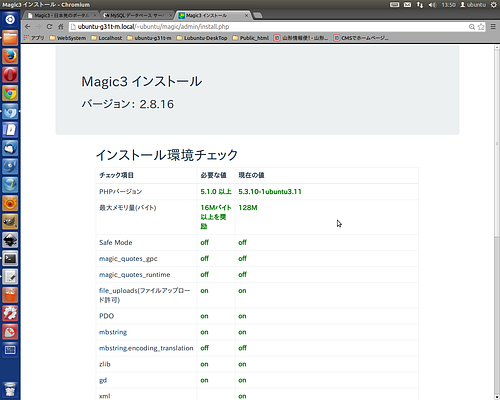Screen dimensions: 500x400
Task: Open System Settings wrench-and-gear icon
Action: [10, 313]
